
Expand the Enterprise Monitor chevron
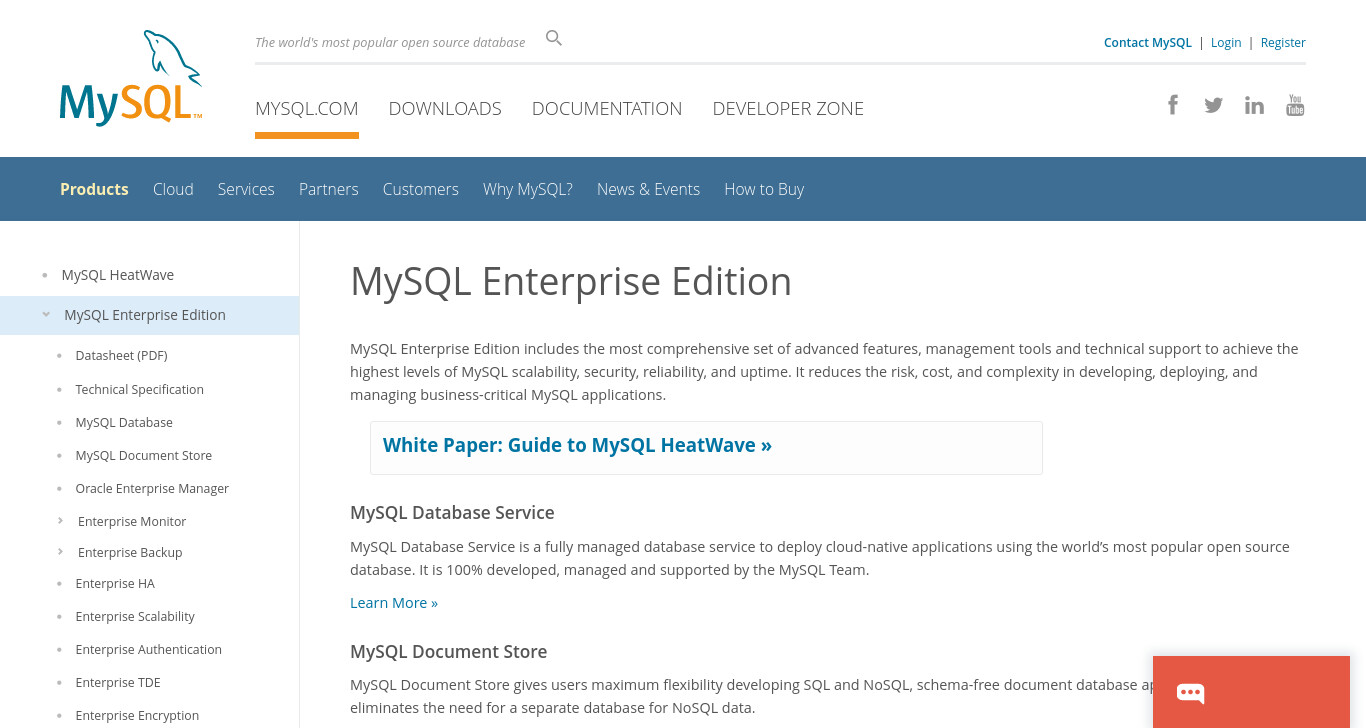pos(61,521)
